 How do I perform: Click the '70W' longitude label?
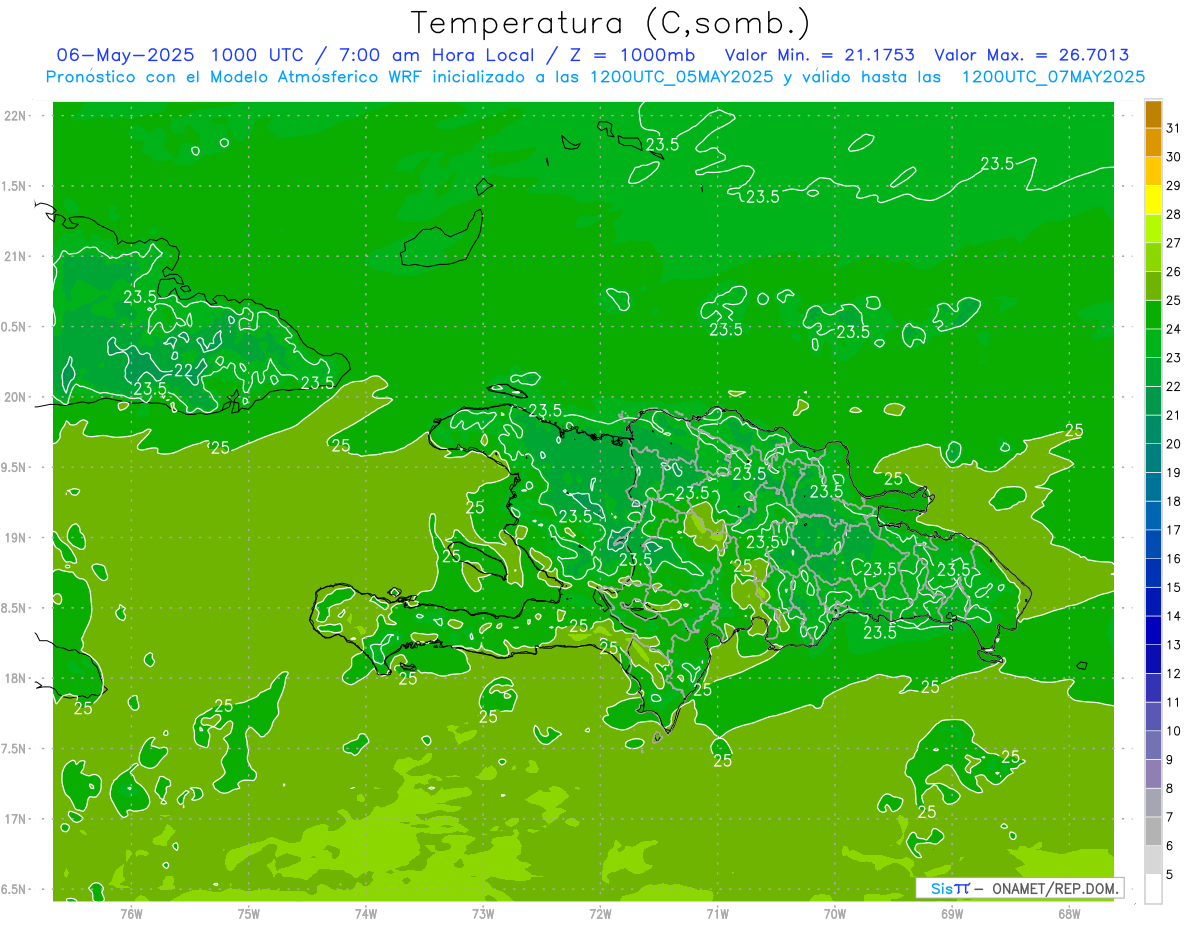[x=835, y=914]
